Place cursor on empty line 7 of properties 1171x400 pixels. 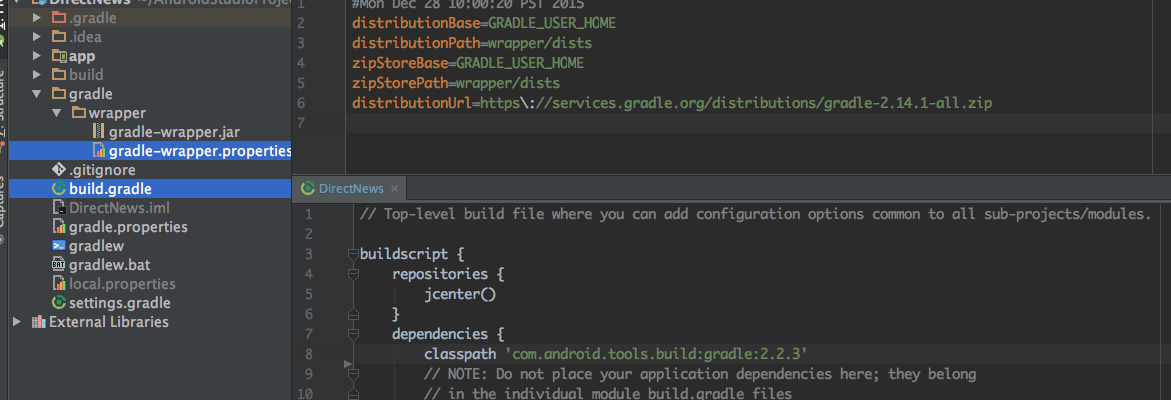pos(757,122)
